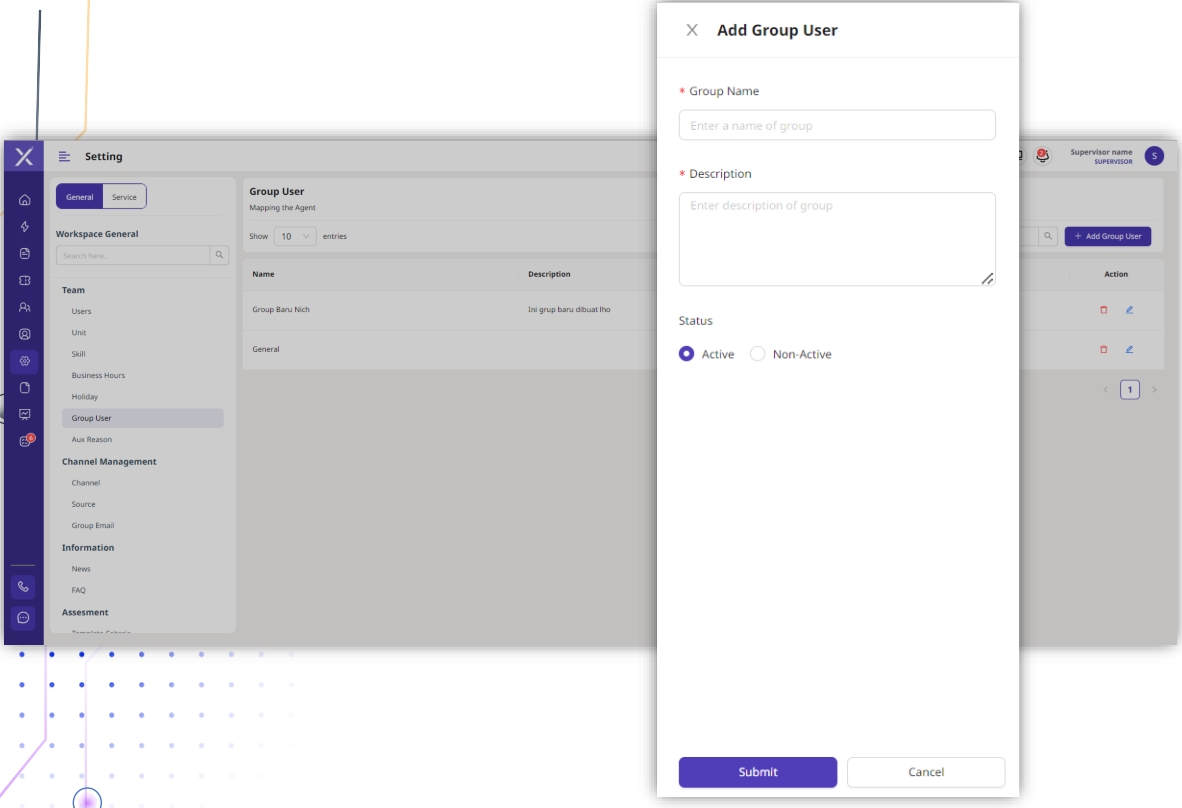Click the hamburger menu icon beside Setting
Viewport: 1182px width, 808px height.
(x=65, y=156)
